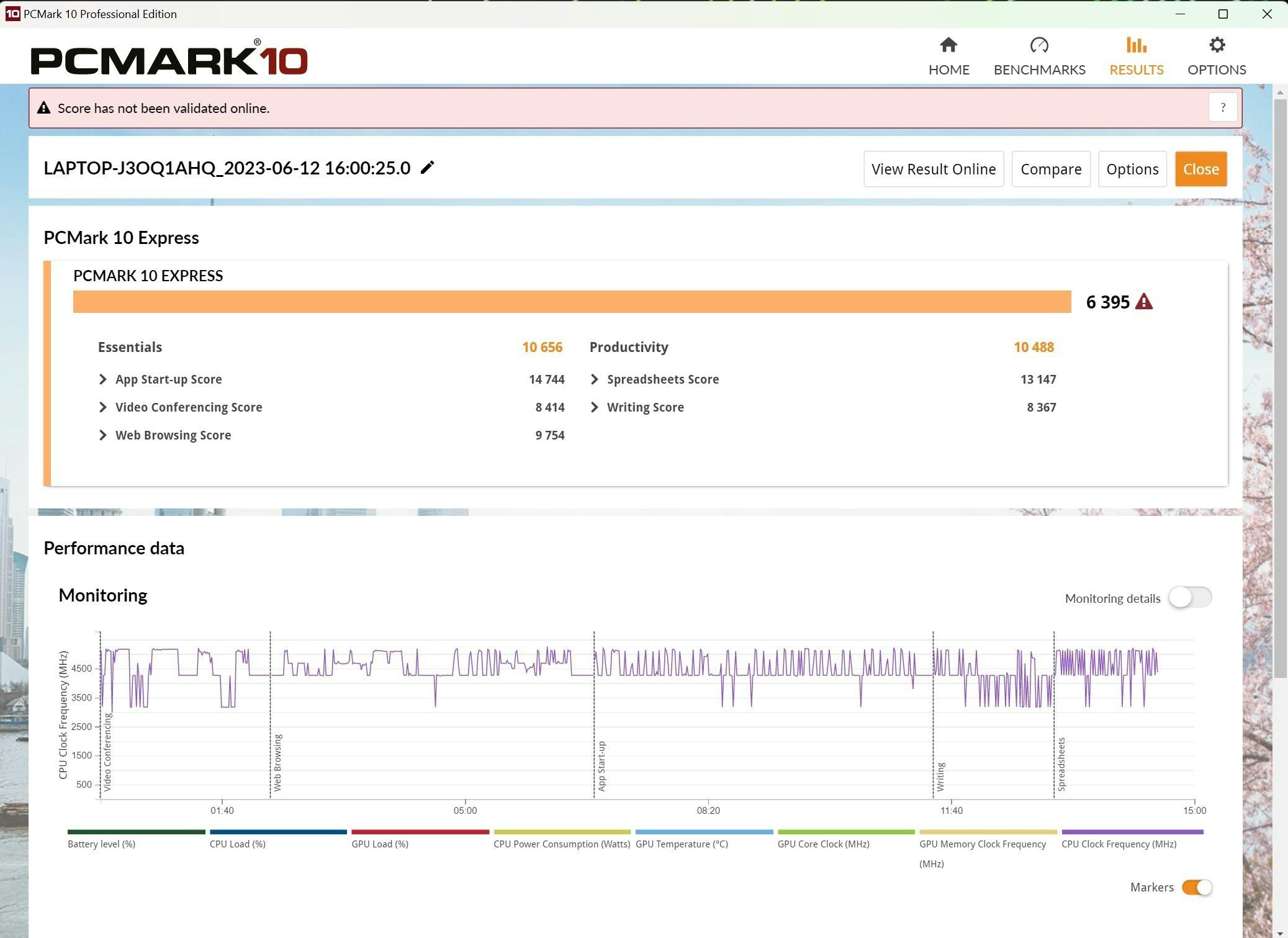Click the red warning icon beside 6 395
This screenshot has height=938, width=1288.
coord(1143,302)
